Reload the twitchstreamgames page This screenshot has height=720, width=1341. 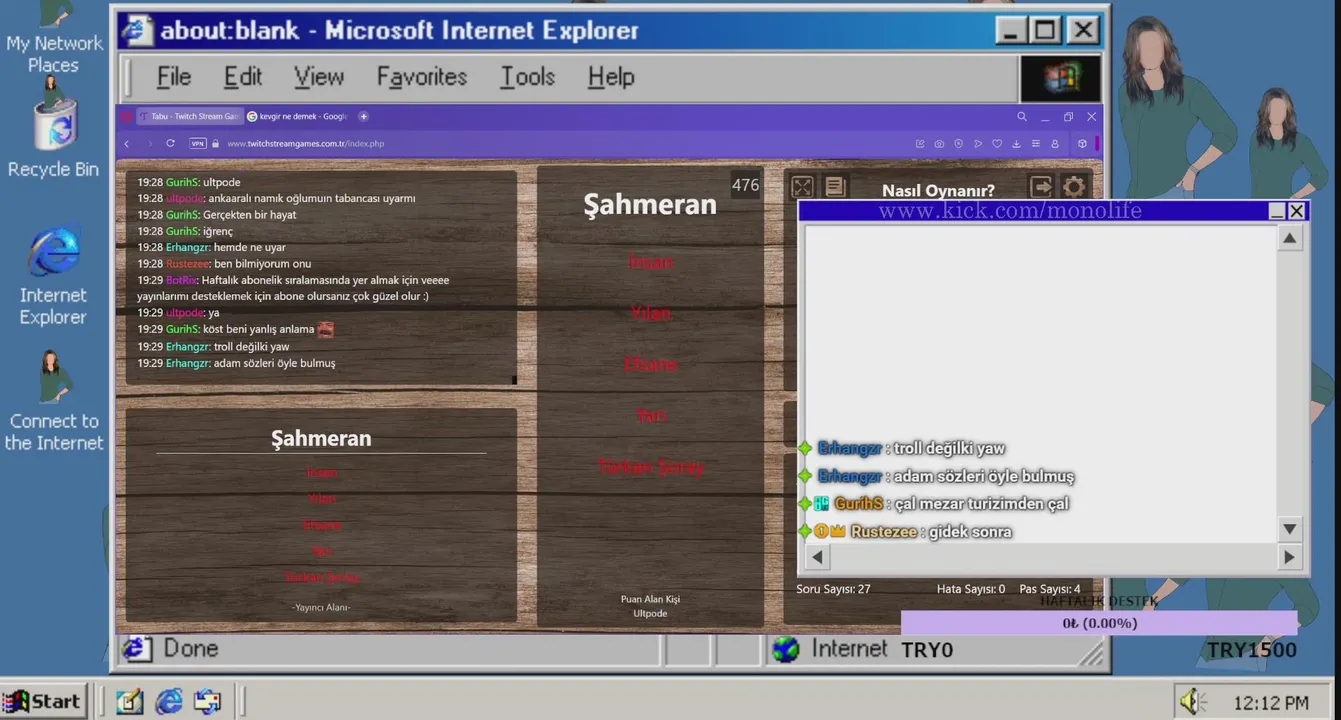point(171,144)
